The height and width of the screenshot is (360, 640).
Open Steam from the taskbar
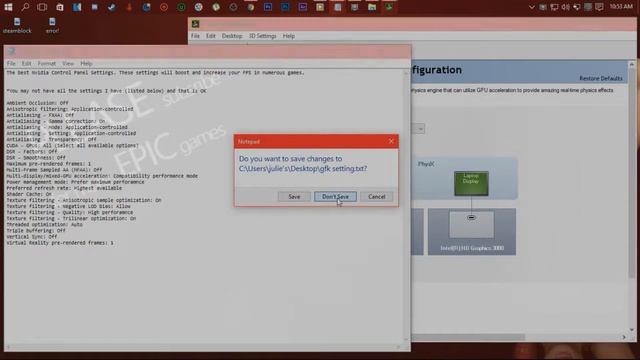pyautogui.click(x=112, y=7)
